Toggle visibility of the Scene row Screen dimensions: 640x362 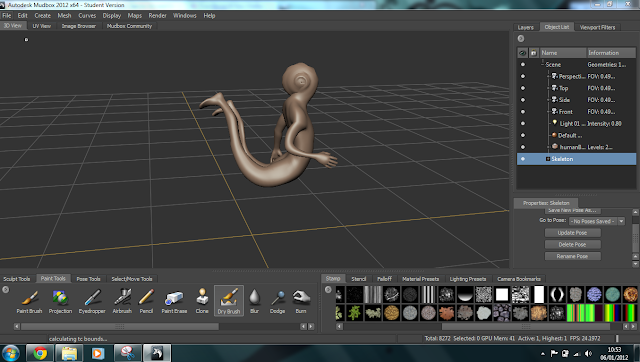[523, 64]
